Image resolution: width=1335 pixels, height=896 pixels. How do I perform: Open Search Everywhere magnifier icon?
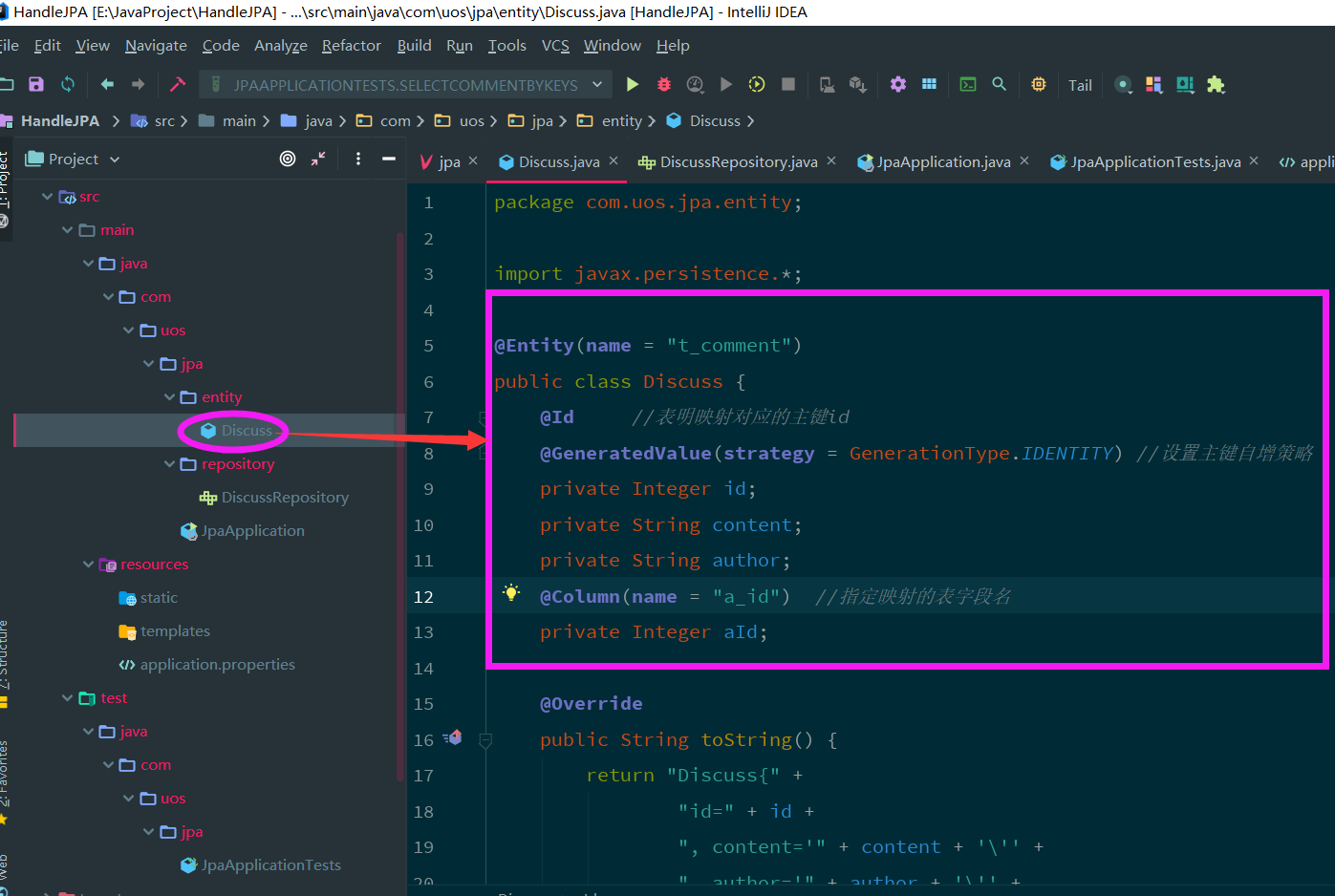[x=999, y=85]
